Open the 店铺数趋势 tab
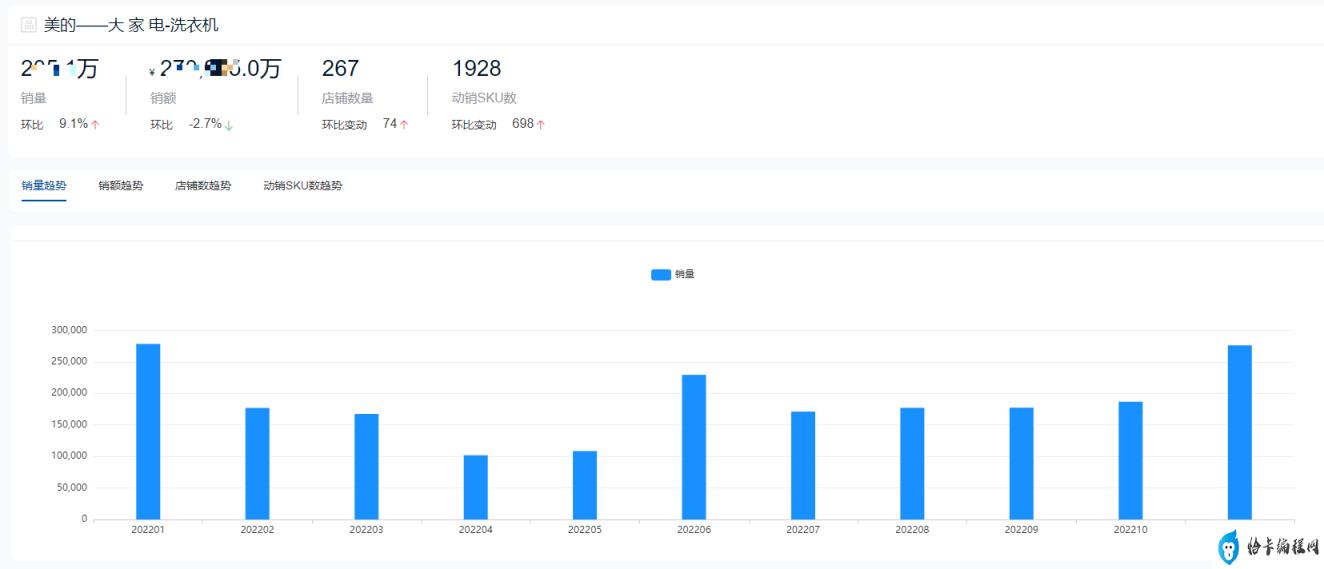The height and width of the screenshot is (569, 1324). point(203,186)
